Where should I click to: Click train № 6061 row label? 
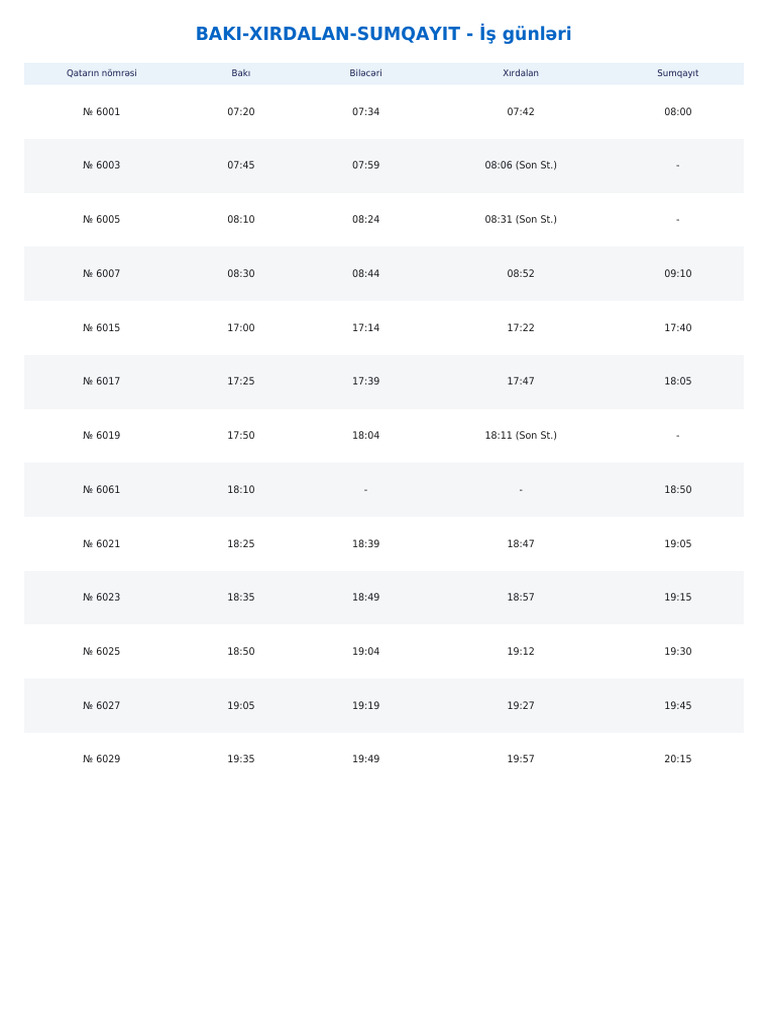[x=101, y=490]
